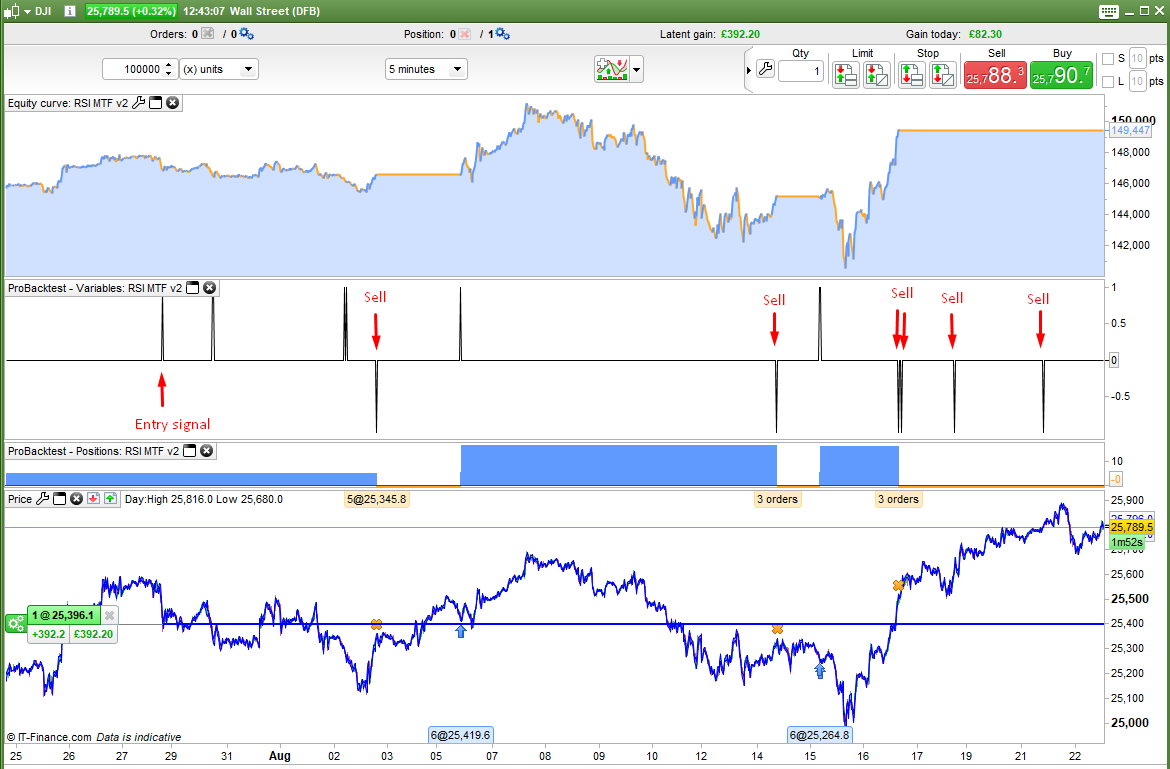Expand the indicators button dropdown arrow
This screenshot has height=769, width=1170.
[636, 70]
